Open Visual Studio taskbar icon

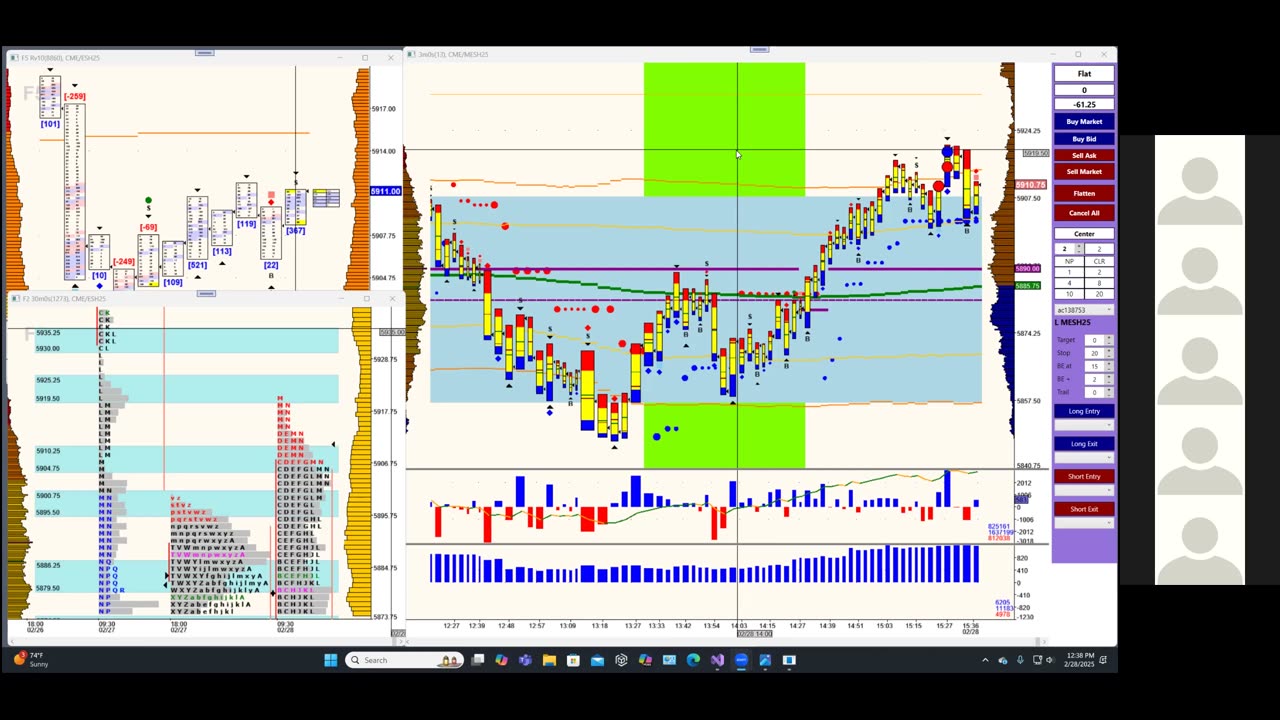click(x=717, y=660)
